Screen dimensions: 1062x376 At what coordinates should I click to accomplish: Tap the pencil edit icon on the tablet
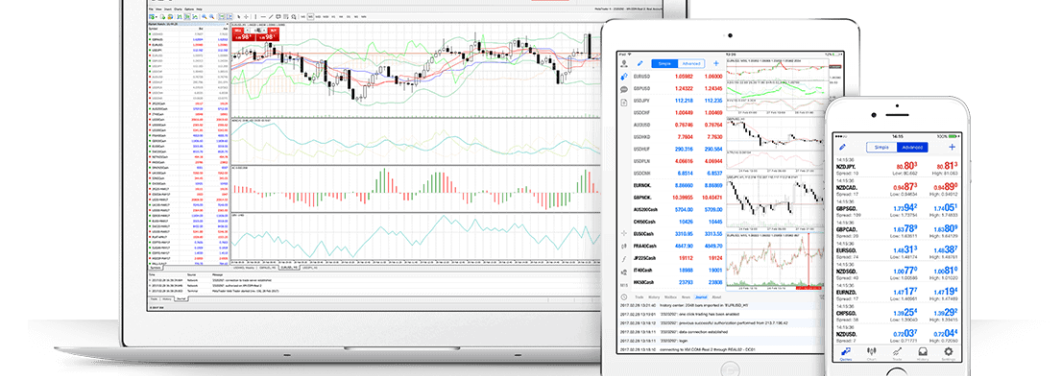click(x=640, y=63)
